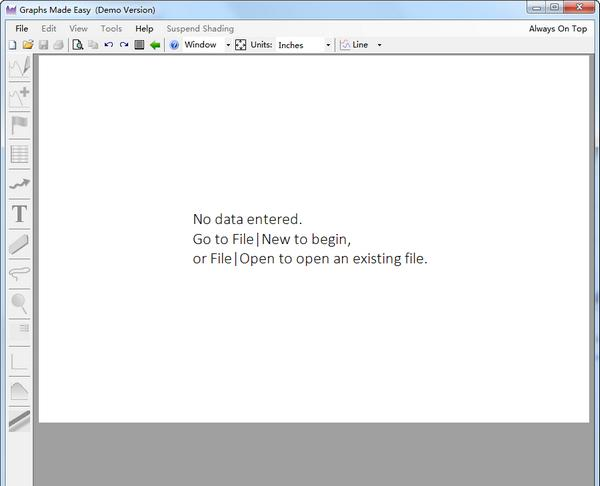
Task: Close the Graphs Made Easy window
Action: [x=579, y=7]
